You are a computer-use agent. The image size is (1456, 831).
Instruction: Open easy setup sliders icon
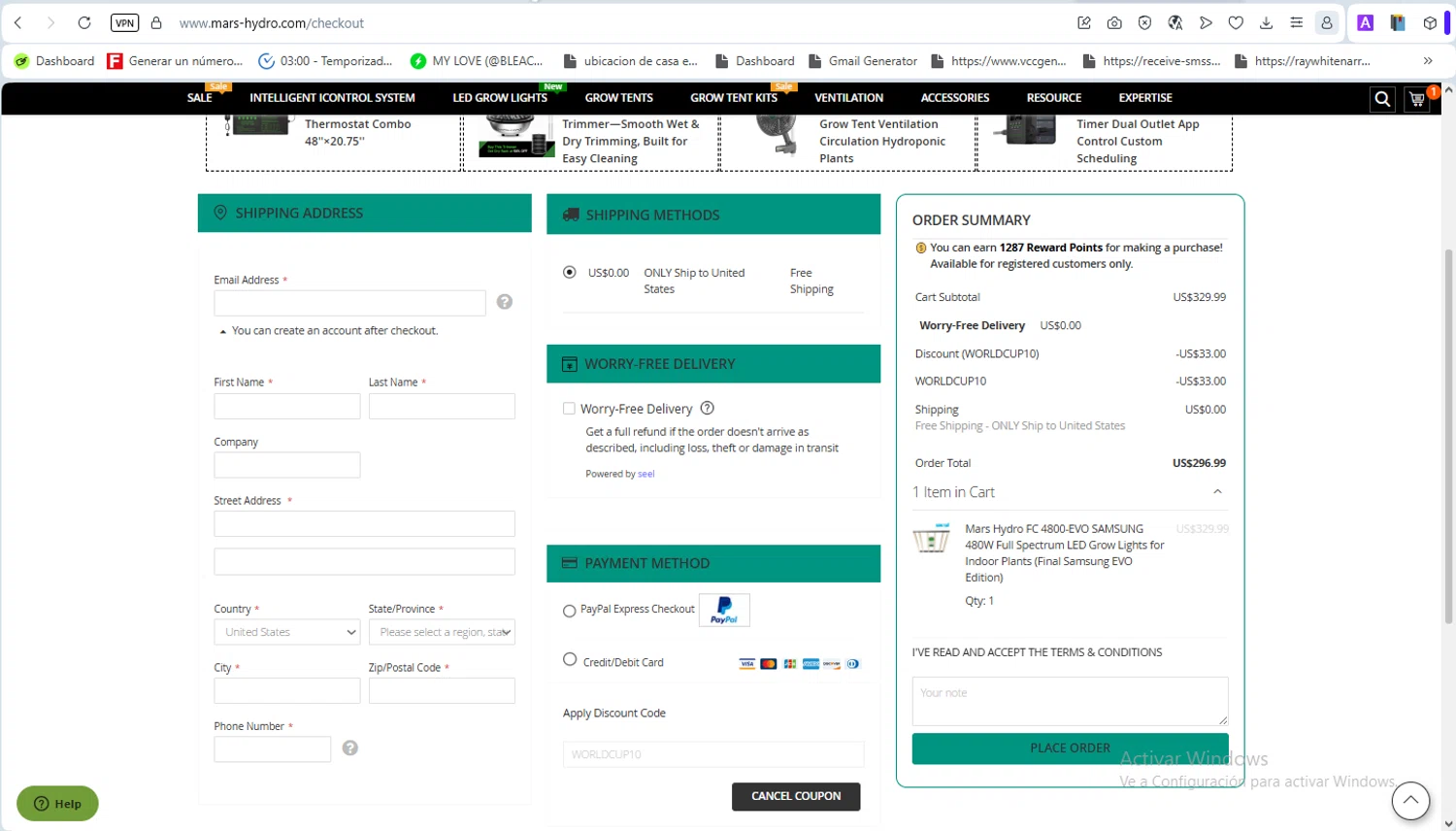(x=1296, y=22)
